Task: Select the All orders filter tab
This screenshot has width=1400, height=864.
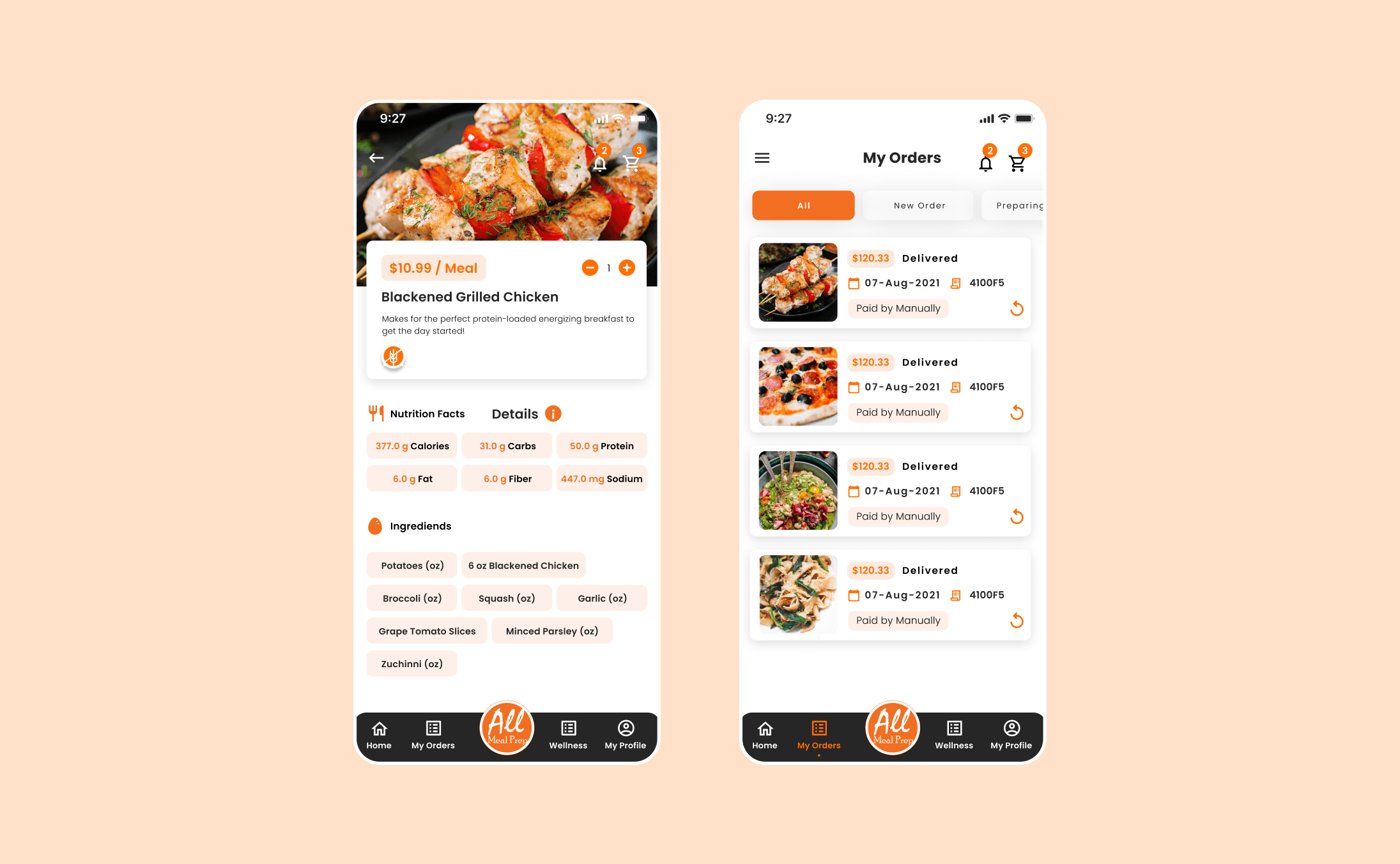Action: click(802, 205)
